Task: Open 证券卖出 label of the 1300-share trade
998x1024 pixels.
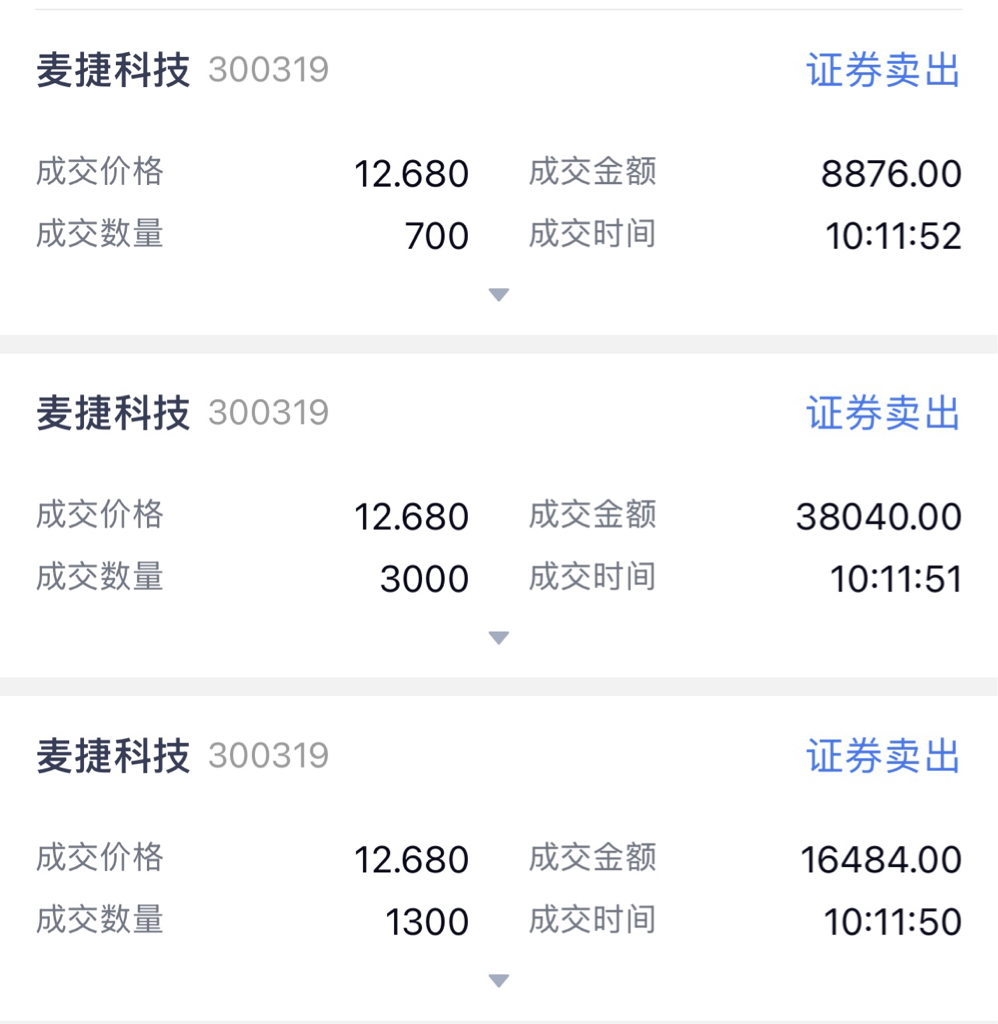Action: (x=883, y=756)
